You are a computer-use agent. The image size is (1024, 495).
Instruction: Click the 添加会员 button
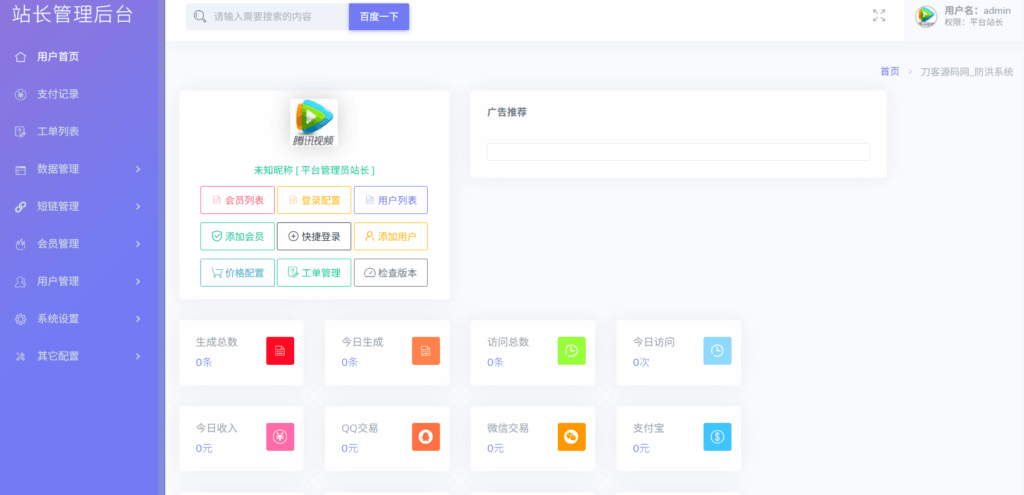pos(238,236)
